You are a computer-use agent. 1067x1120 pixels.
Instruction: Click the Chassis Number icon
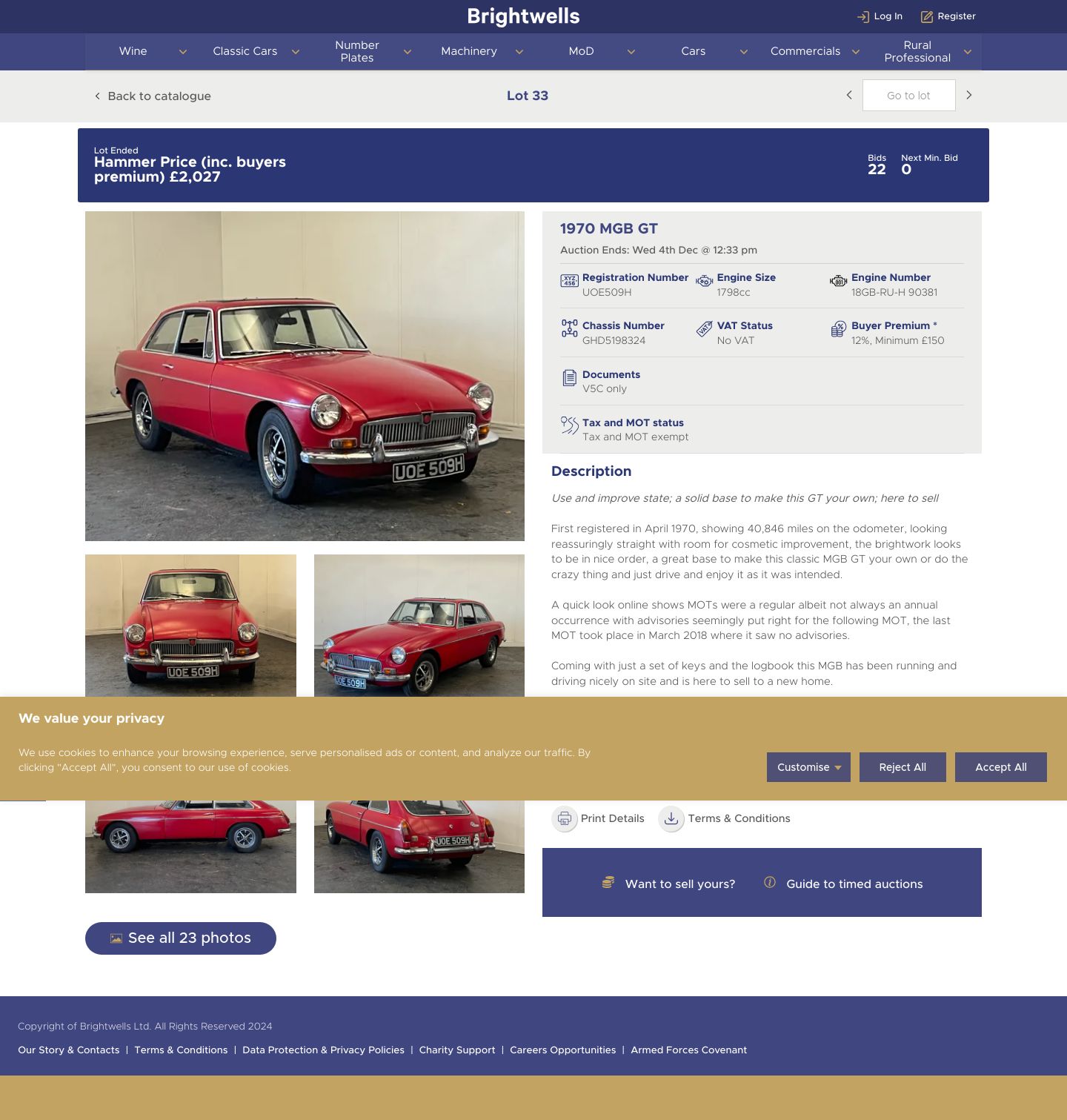click(569, 328)
